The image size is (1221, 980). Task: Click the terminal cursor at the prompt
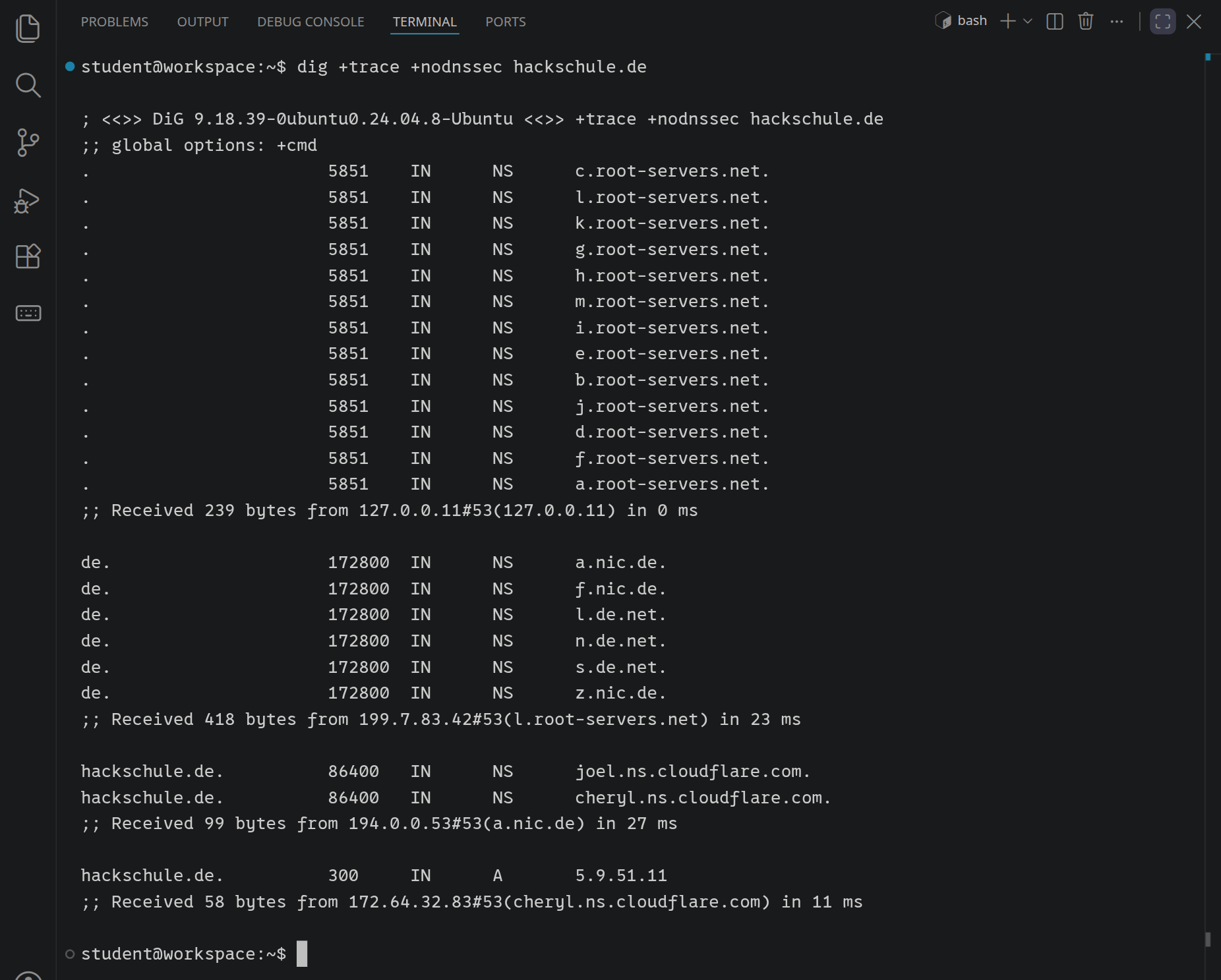tap(302, 954)
